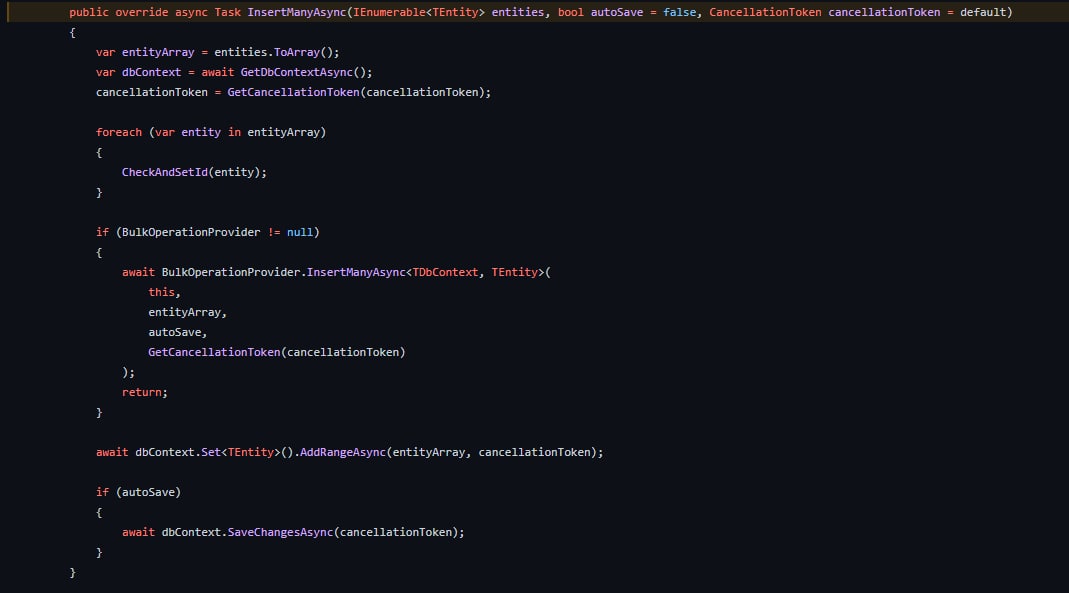Click the 'override' keyword
Viewport: 1069px width, 593px height.
142,12
